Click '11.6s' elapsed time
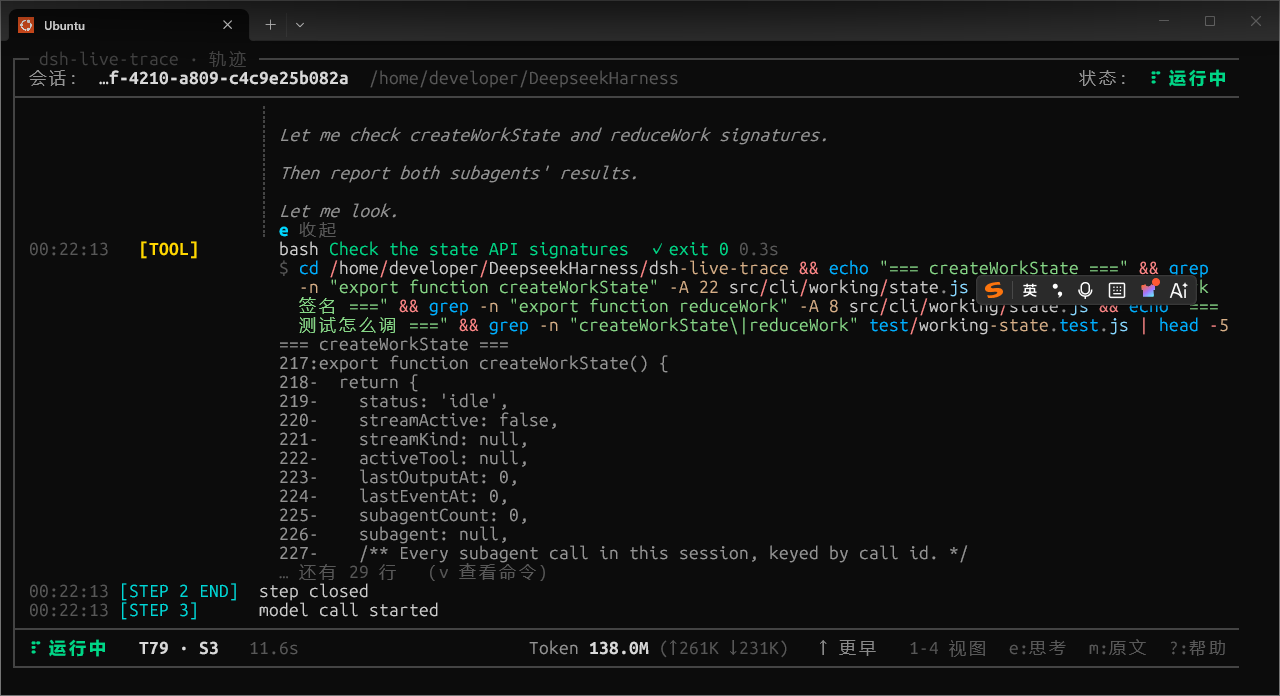Image resolution: width=1280 pixels, height=696 pixels. coord(274,648)
